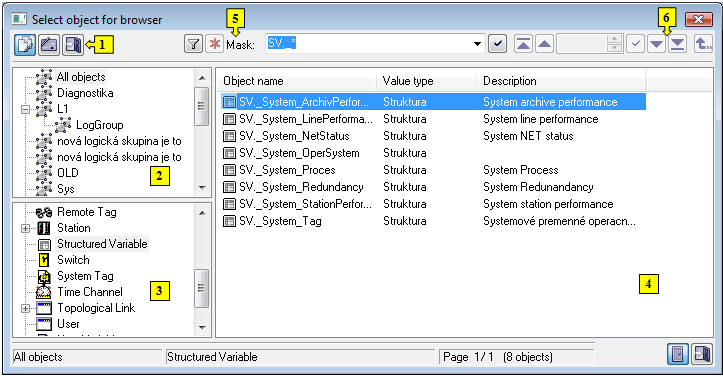Click scrollbar thumb in object types tree
The image size is (723, 377).
pos(201,288)
